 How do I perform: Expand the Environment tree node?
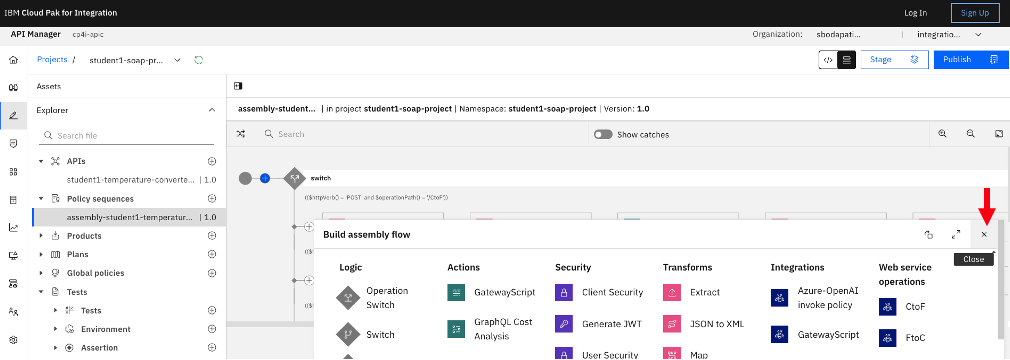(x=55, y=329)
